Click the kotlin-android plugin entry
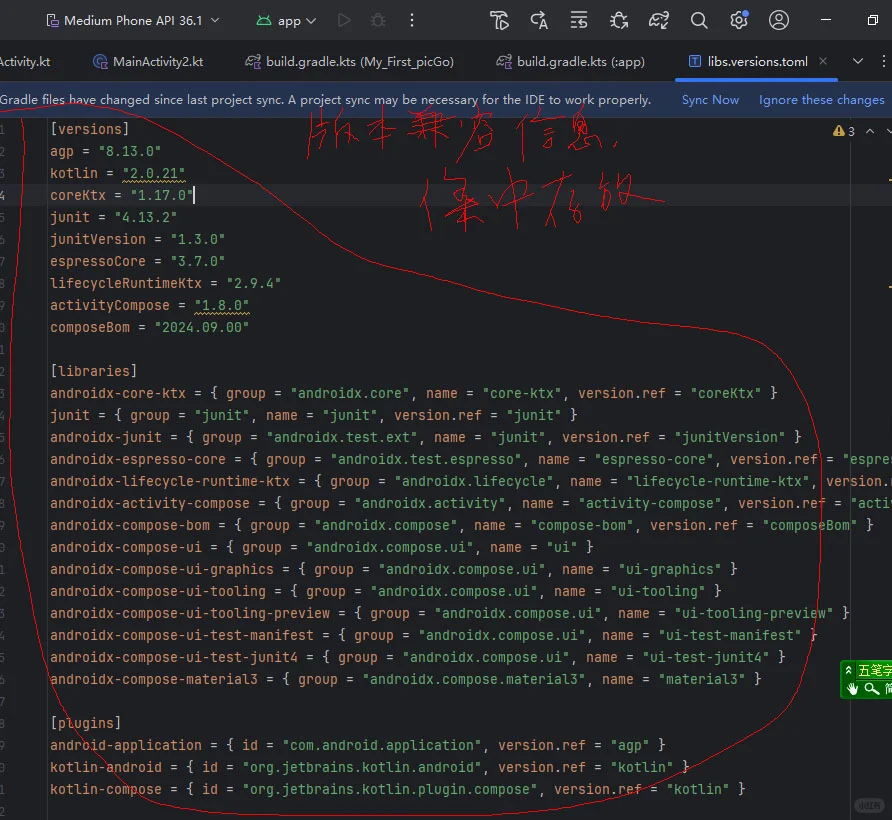Image resolution: width=892 pixels, height=820 pixels. [370, 767]
